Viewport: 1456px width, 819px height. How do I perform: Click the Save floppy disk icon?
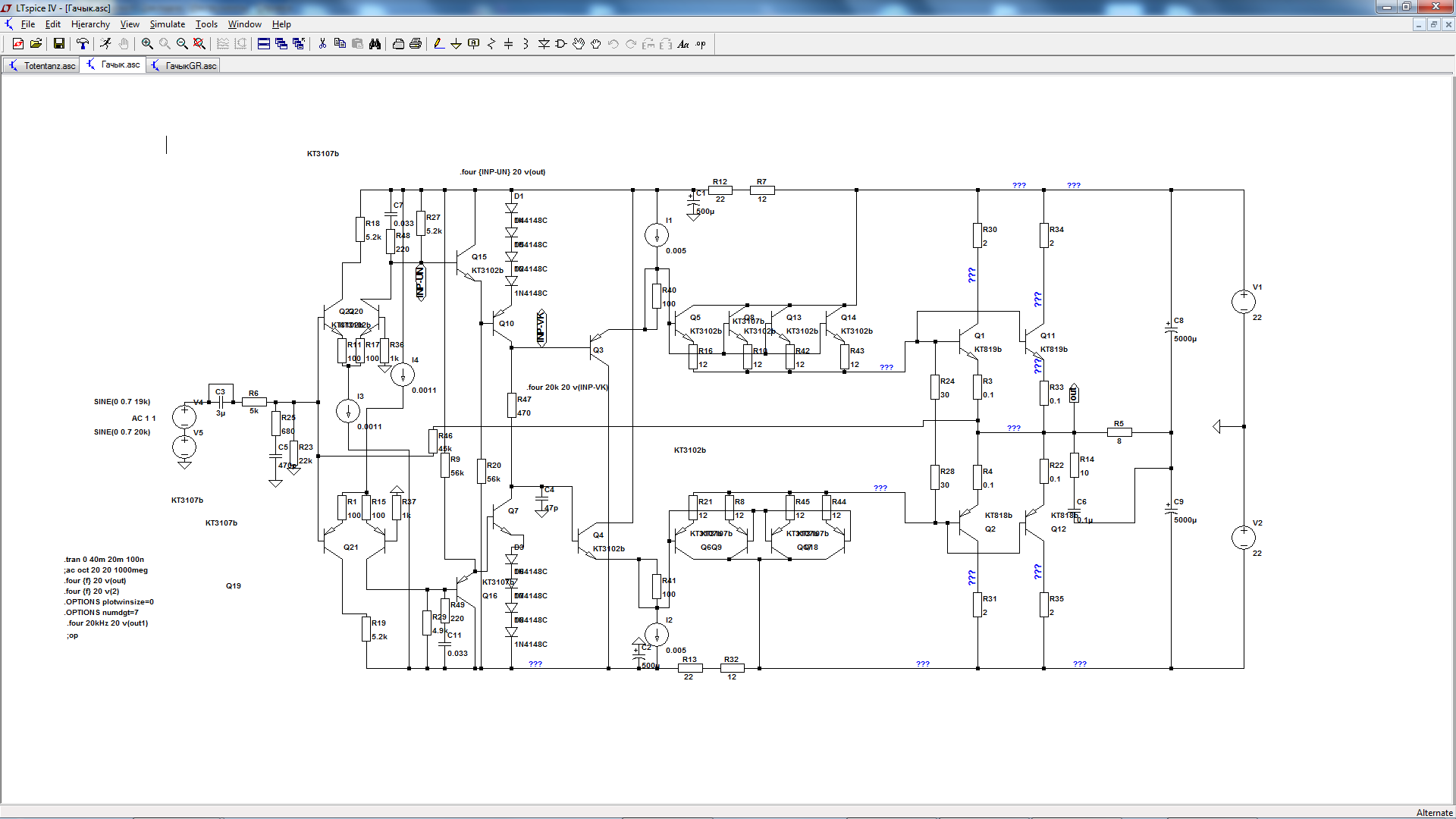58,44
